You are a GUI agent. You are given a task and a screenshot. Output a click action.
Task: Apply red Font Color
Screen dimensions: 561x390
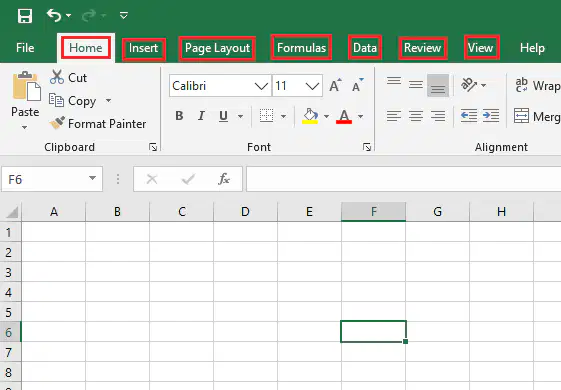point(344,116)
